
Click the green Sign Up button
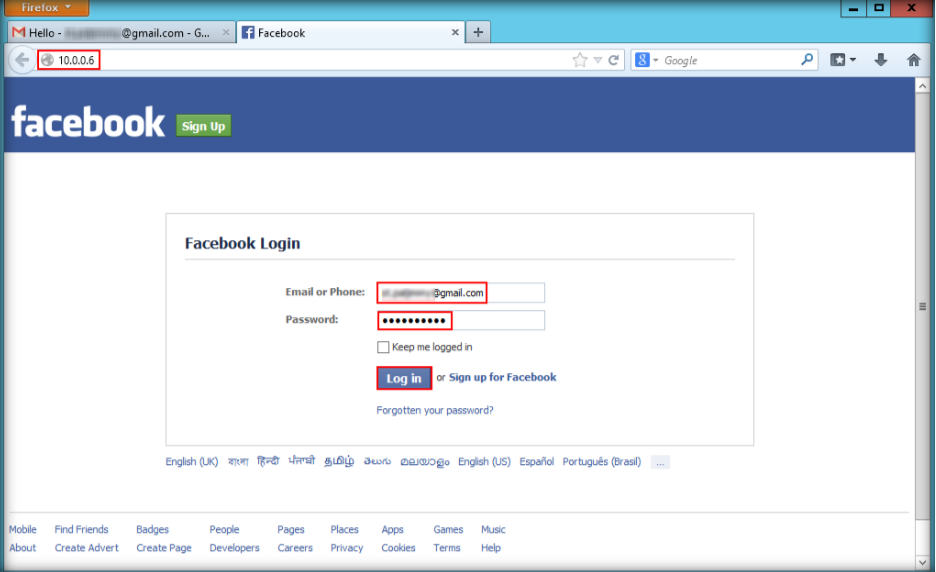204,126
